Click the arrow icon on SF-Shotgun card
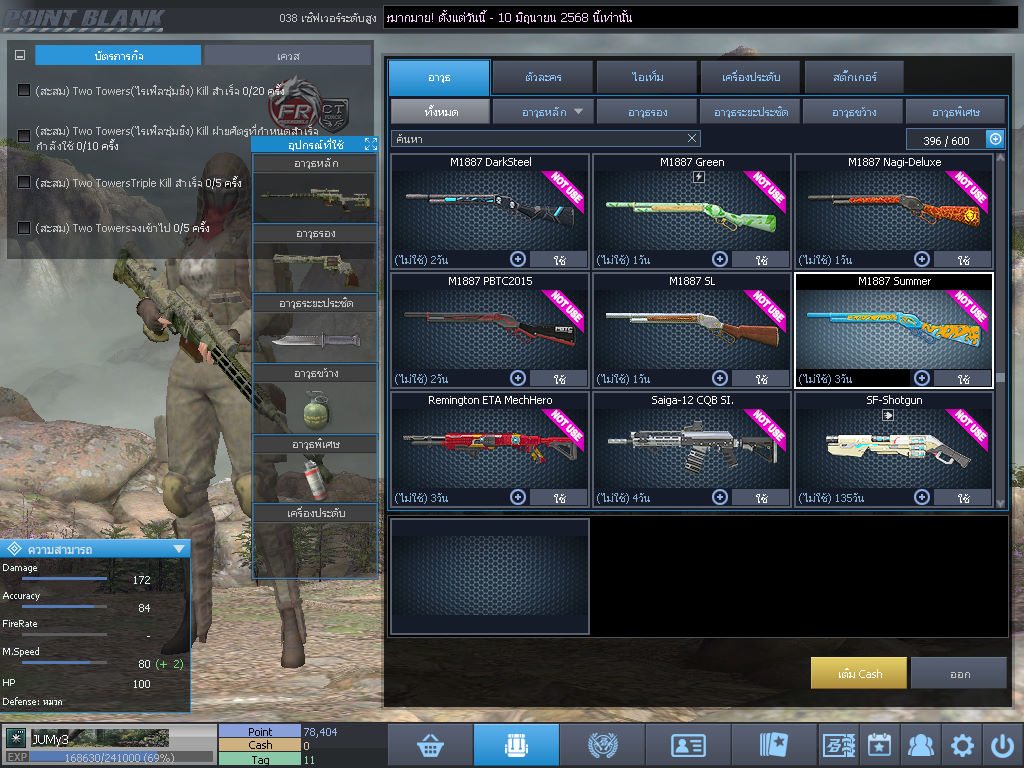1024x768 pixels. coord(888,415)
